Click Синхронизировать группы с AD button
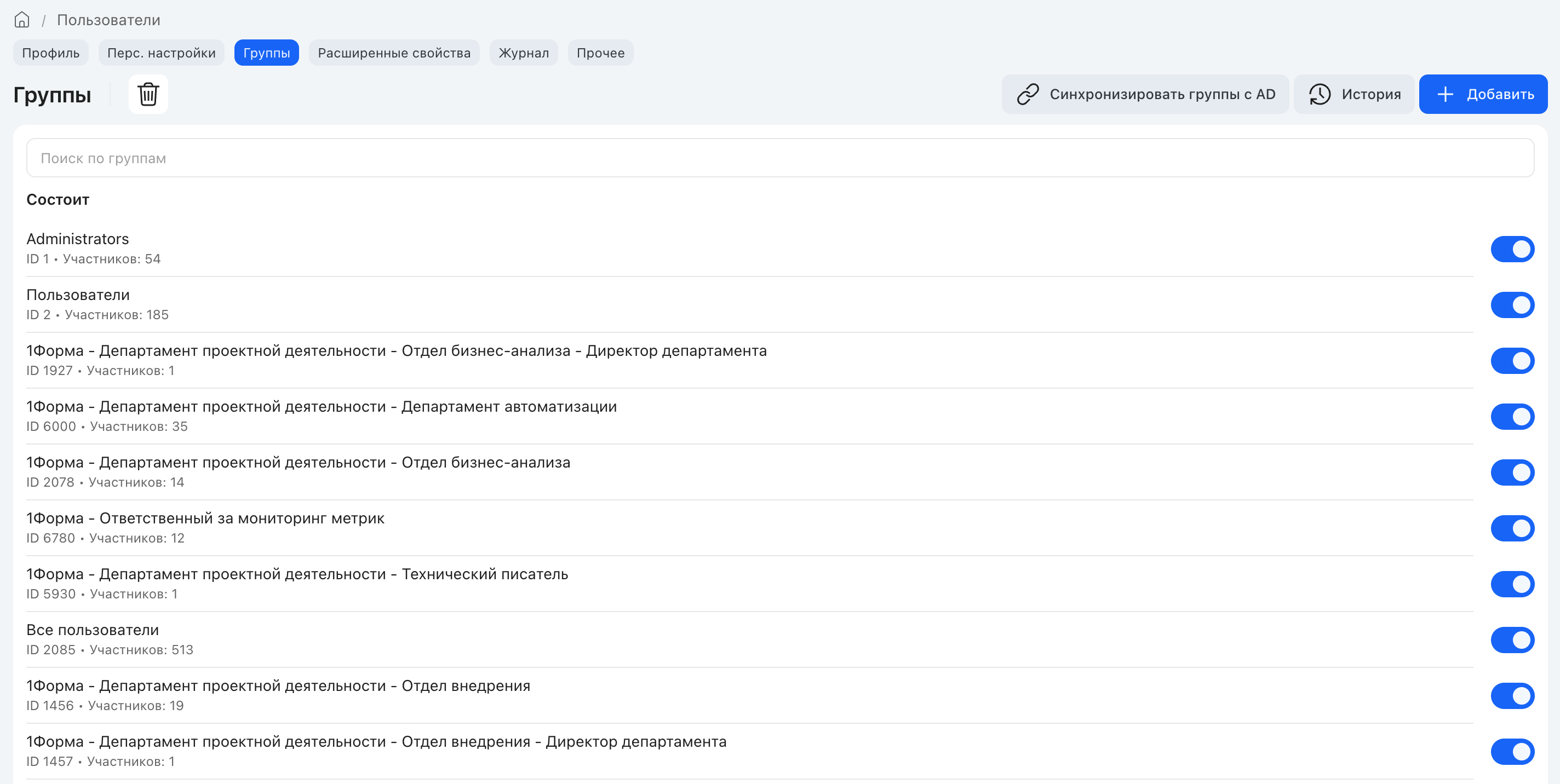 click(x=1145, y=95)
